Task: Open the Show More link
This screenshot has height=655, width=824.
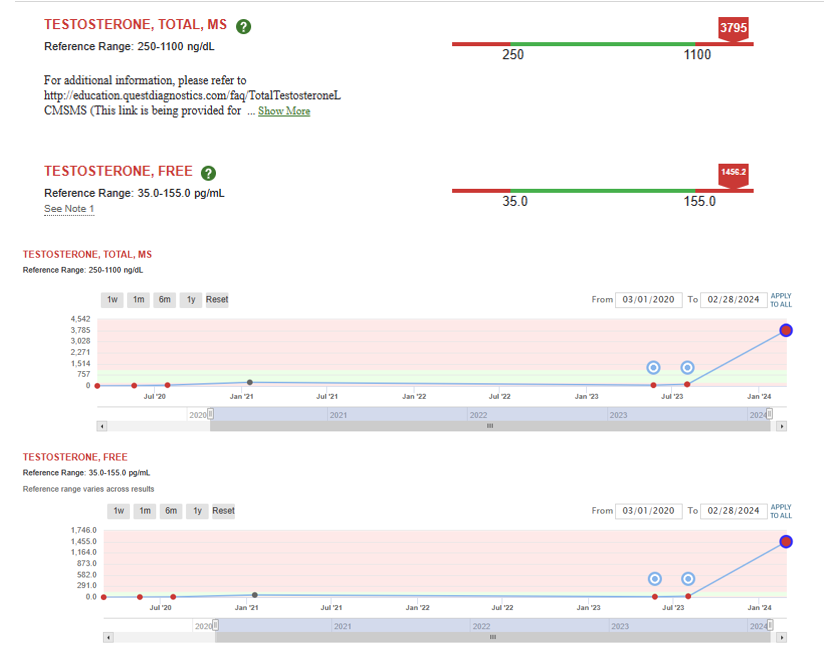Action: (284, 111)
